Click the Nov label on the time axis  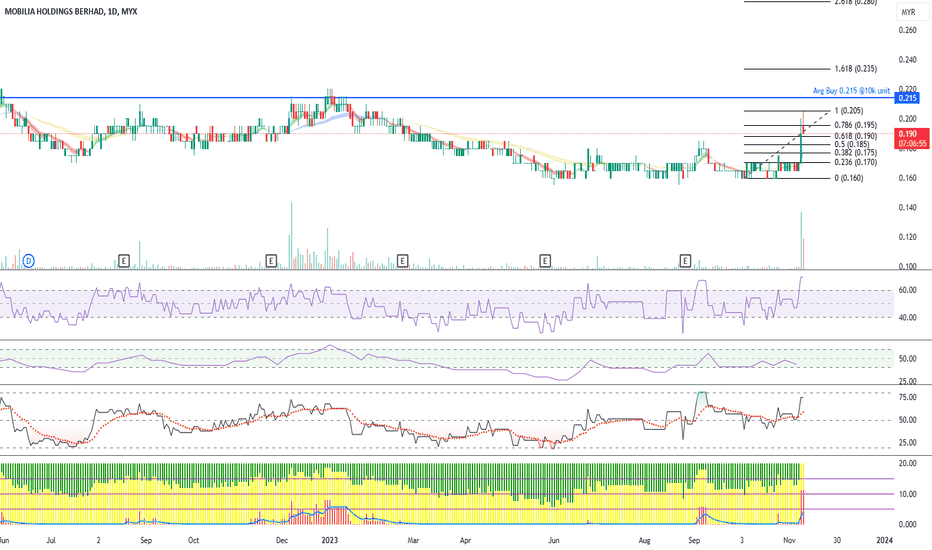789,540
